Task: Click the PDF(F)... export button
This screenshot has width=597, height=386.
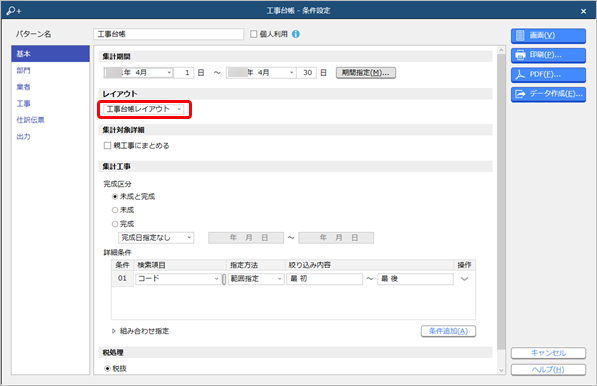Action: tap(548, 75)
